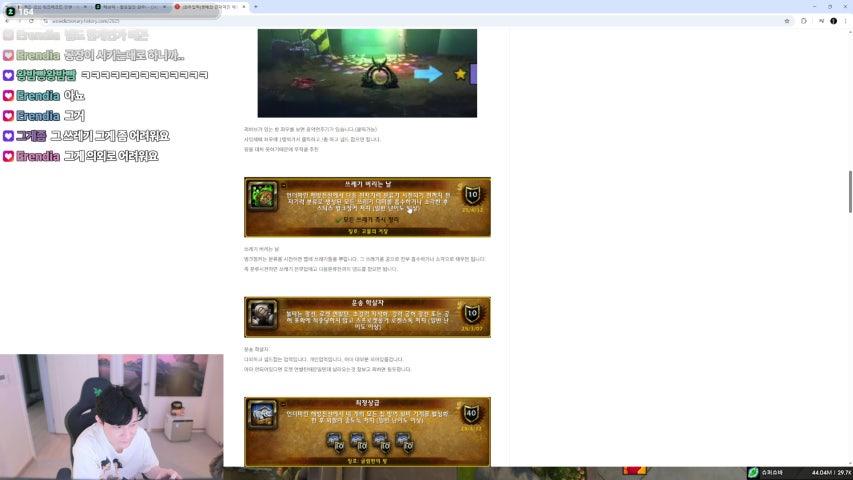Bookmark this page with the star icon
The height and width of the screenshot is (480, 853).
click(787, 21)
